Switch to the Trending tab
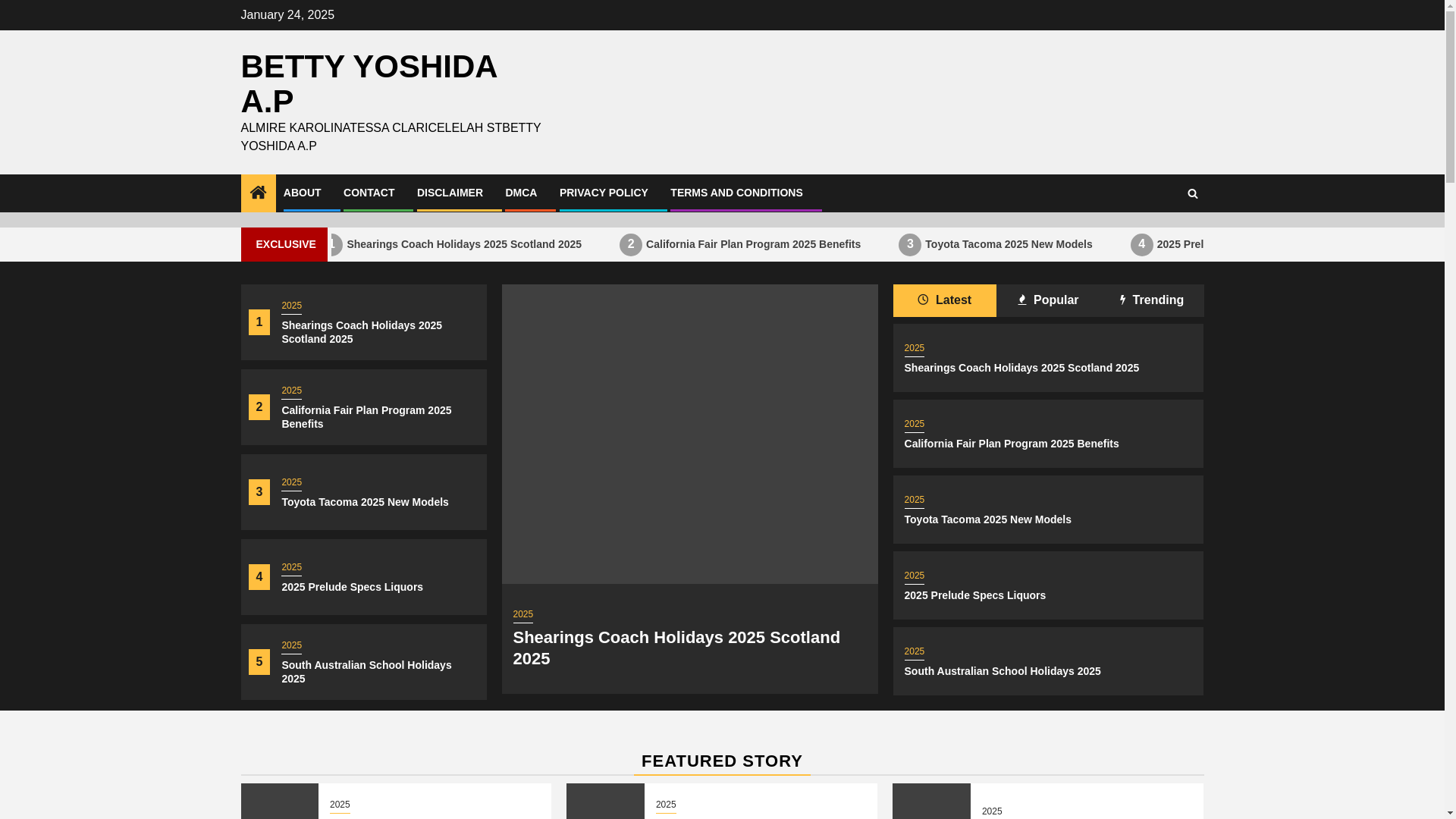The image size is (1456, 819). 1151,300
